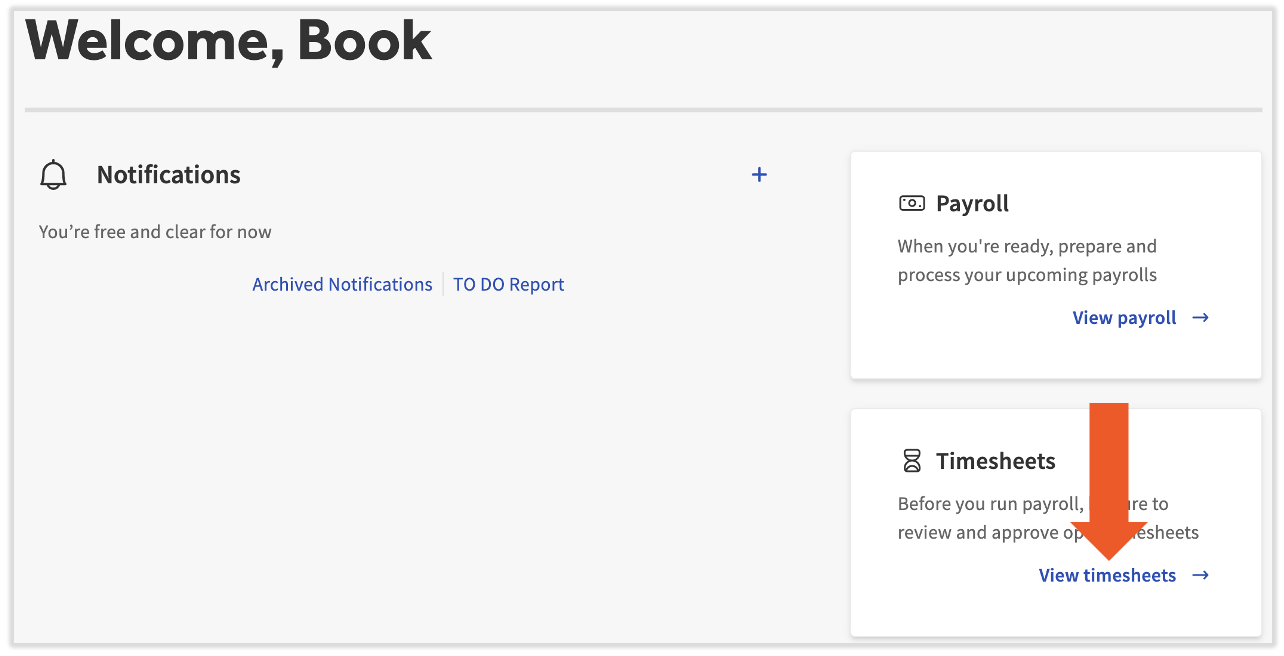
Task: Open Archived Notifications
Action: (x=342, y=284)
